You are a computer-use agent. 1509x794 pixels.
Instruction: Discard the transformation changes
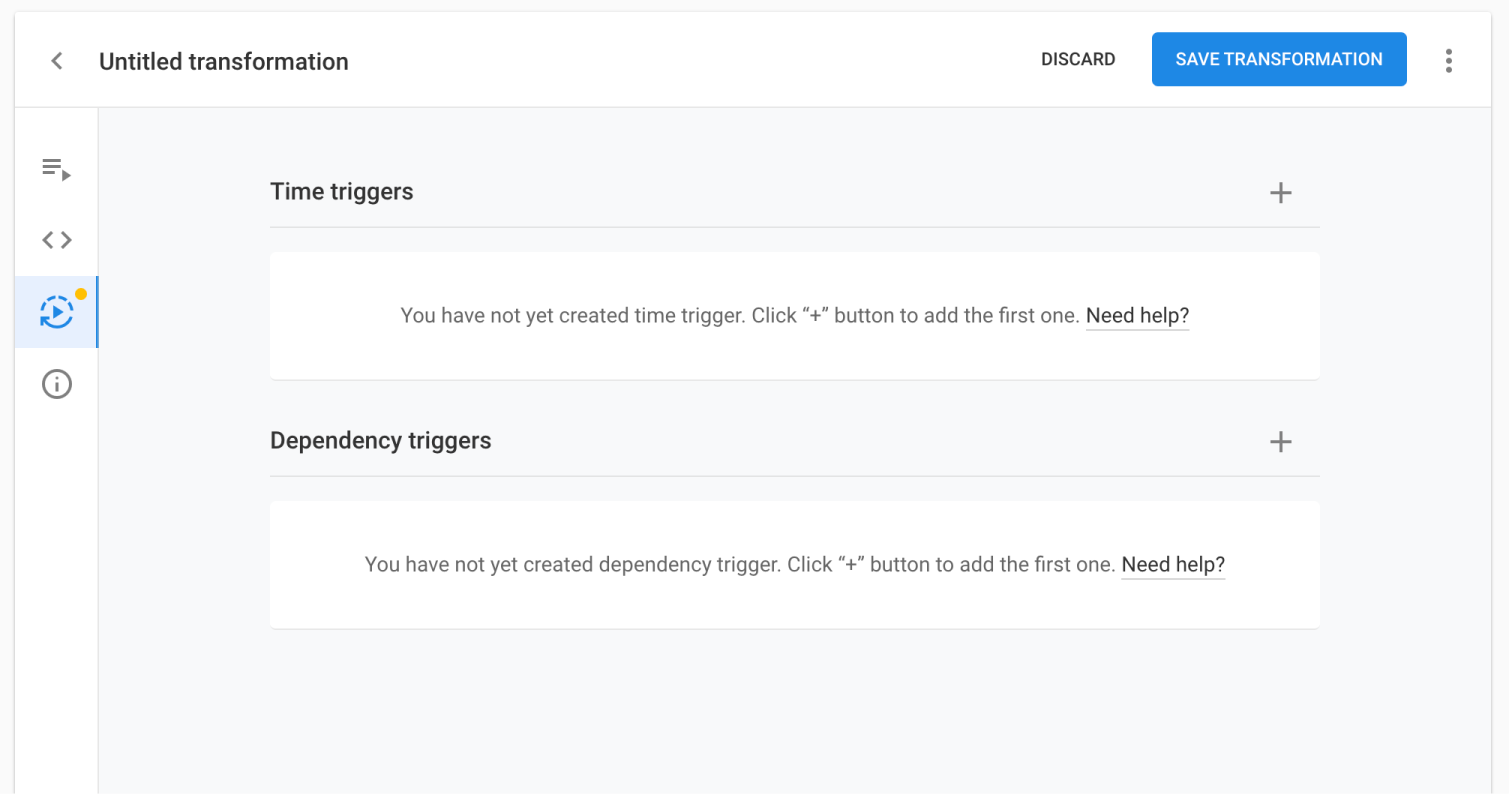pyautogui.click(x=1078, y=60)
